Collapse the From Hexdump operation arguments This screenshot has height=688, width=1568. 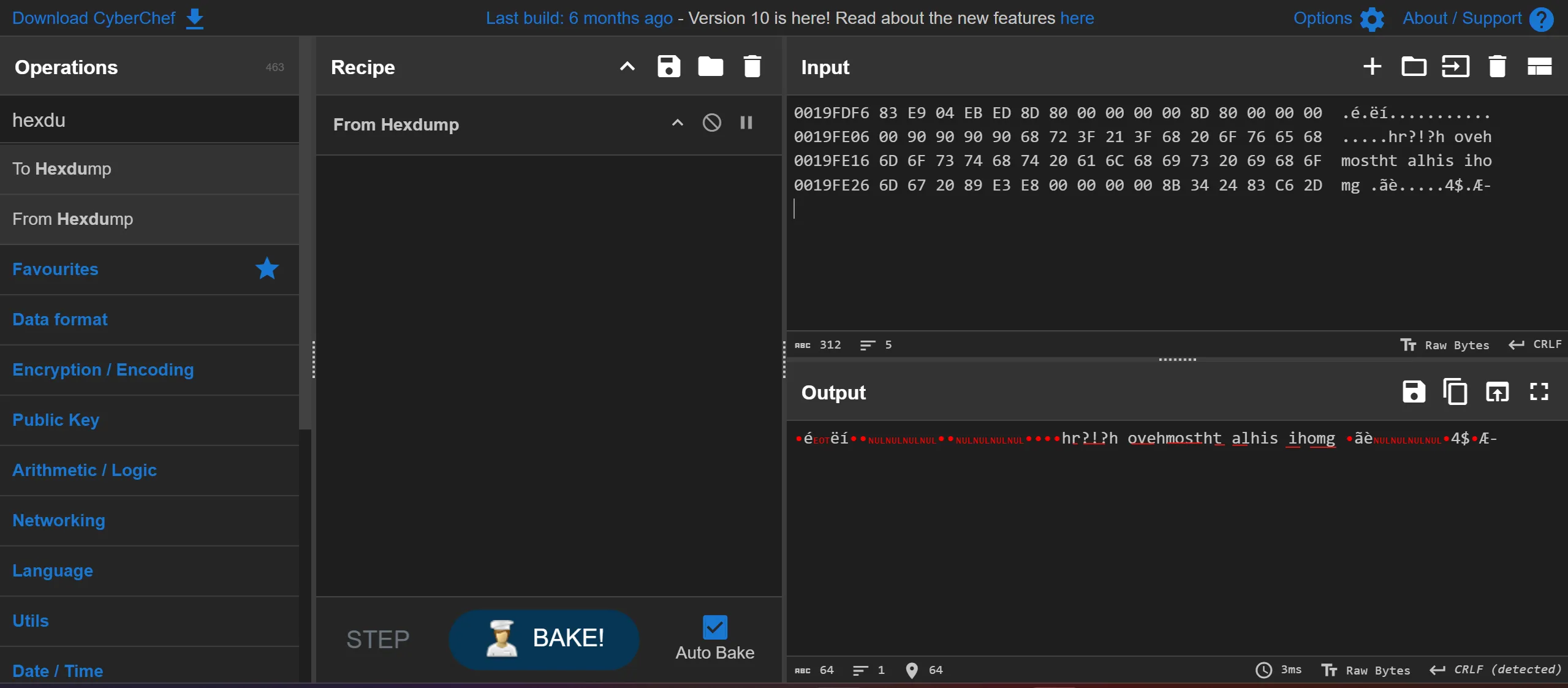coord(677,123)
